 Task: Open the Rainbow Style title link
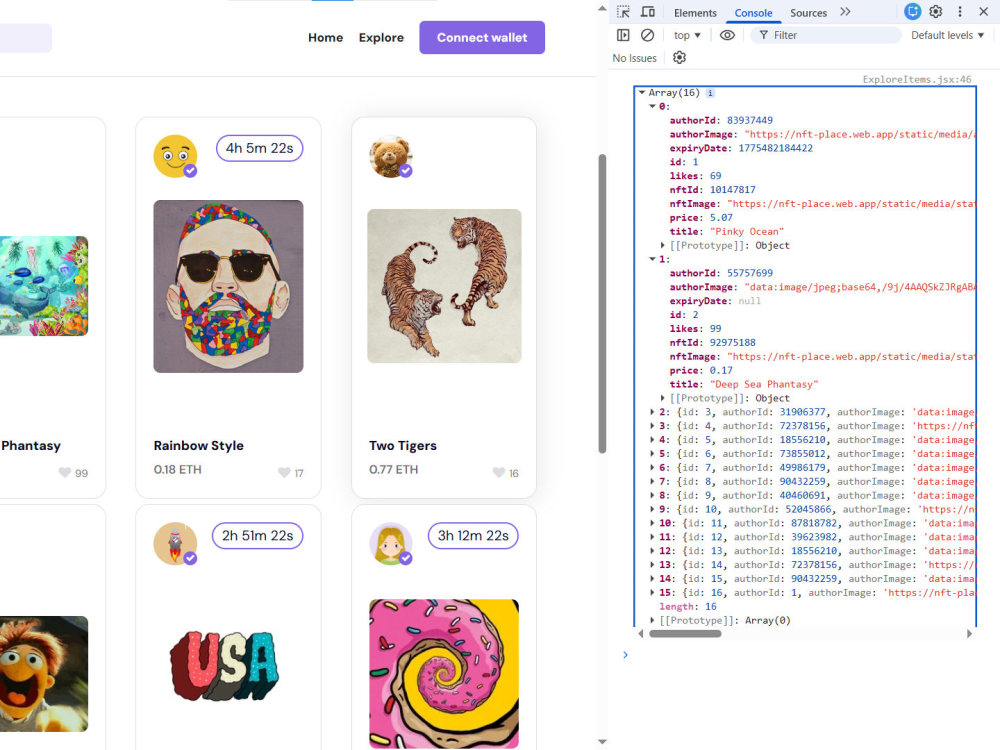[x=198, y=446]
